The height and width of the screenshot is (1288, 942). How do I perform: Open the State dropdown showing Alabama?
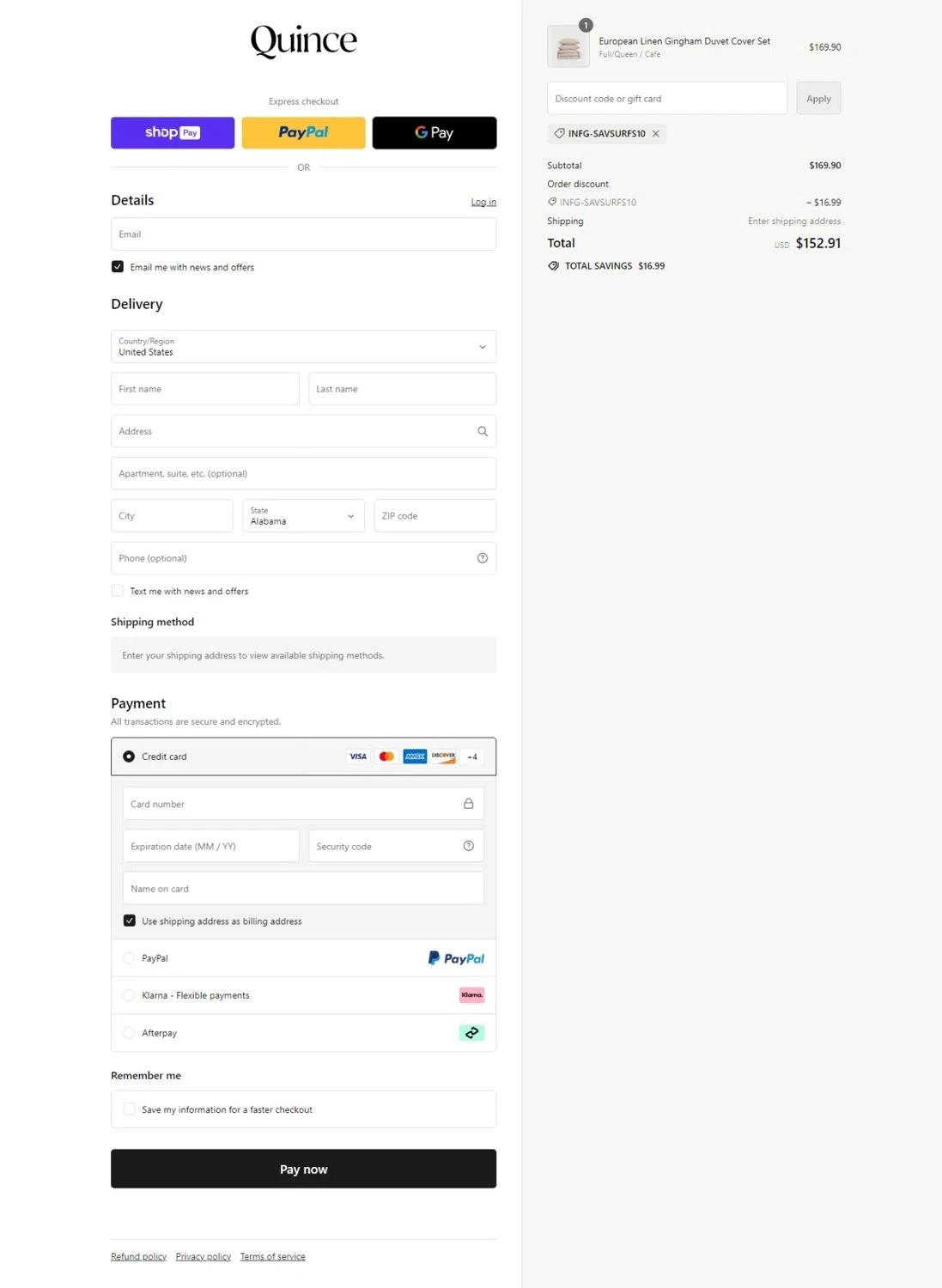pos(303,516)
